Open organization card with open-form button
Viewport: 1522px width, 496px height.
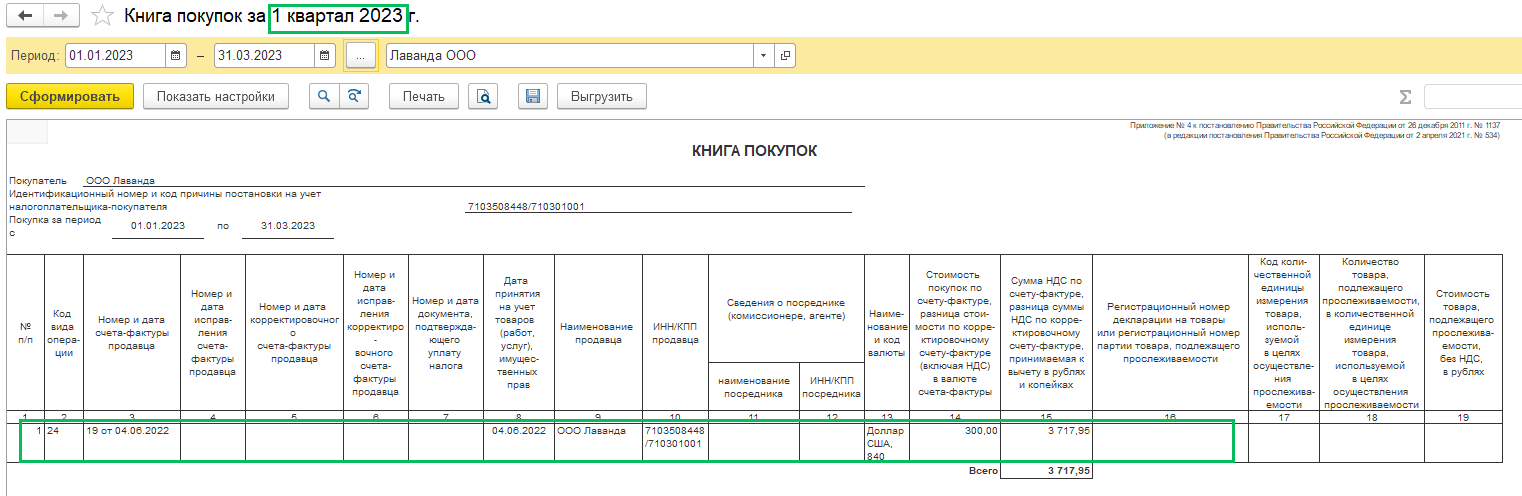point(785,56)
